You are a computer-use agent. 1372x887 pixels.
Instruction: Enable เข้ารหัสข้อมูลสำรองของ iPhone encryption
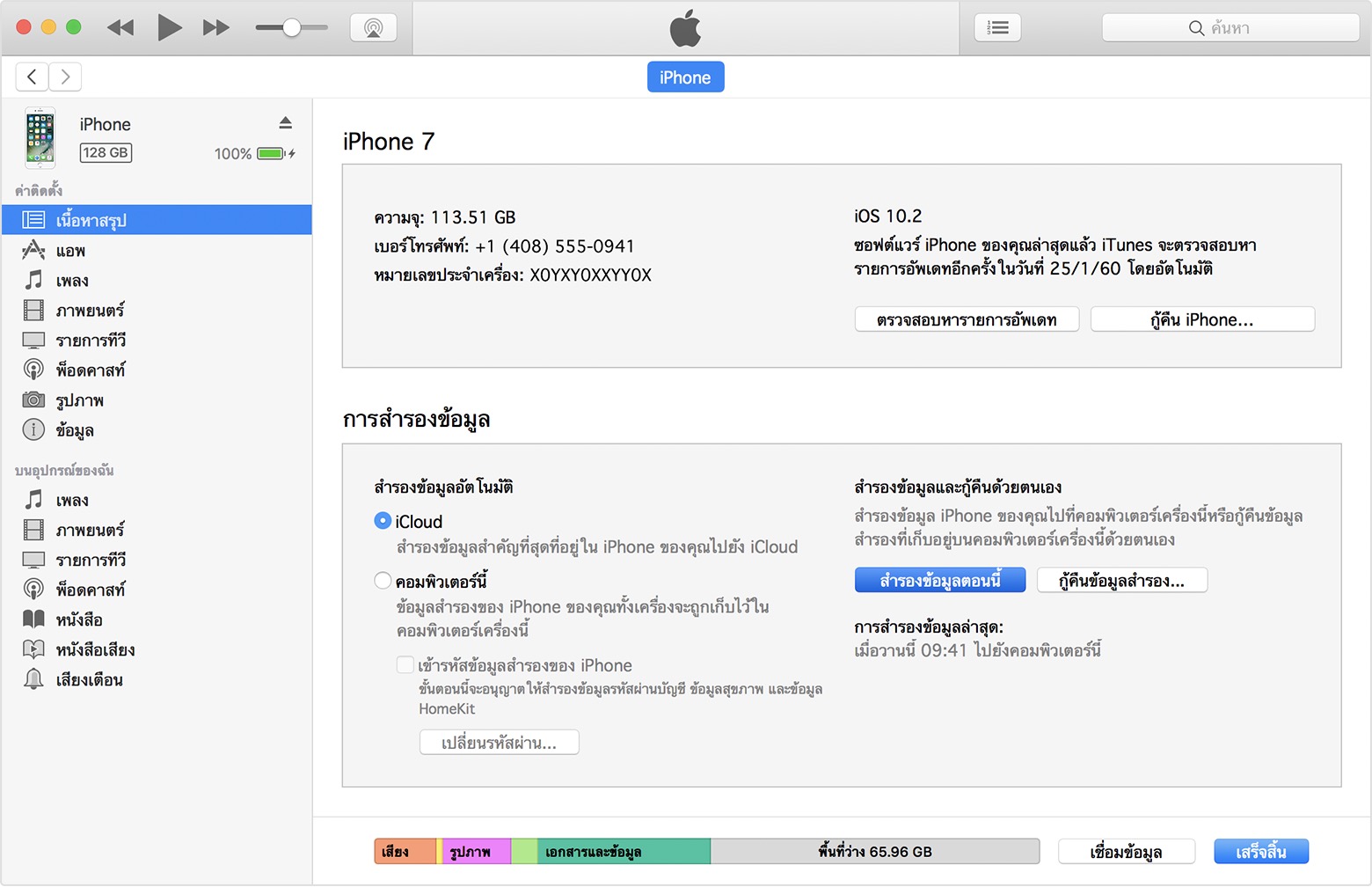pyautogui.click(x=405, y=665)
